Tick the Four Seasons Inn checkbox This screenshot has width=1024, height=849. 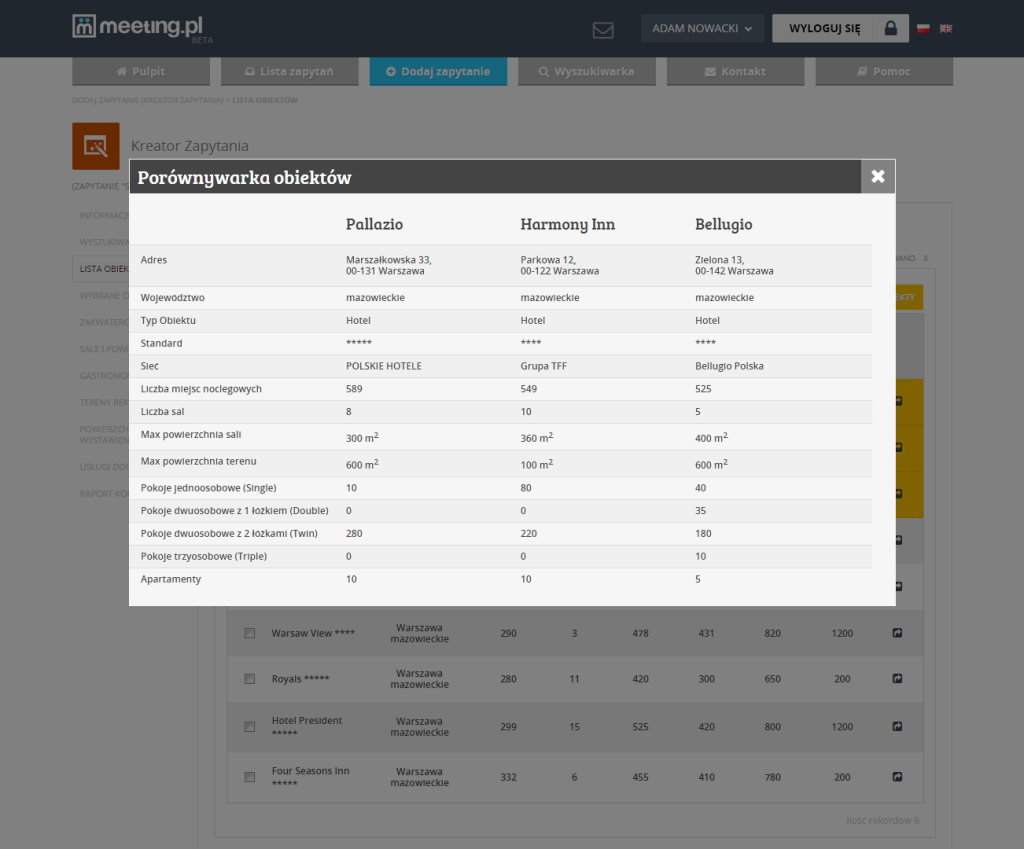[x=249, y=777]
